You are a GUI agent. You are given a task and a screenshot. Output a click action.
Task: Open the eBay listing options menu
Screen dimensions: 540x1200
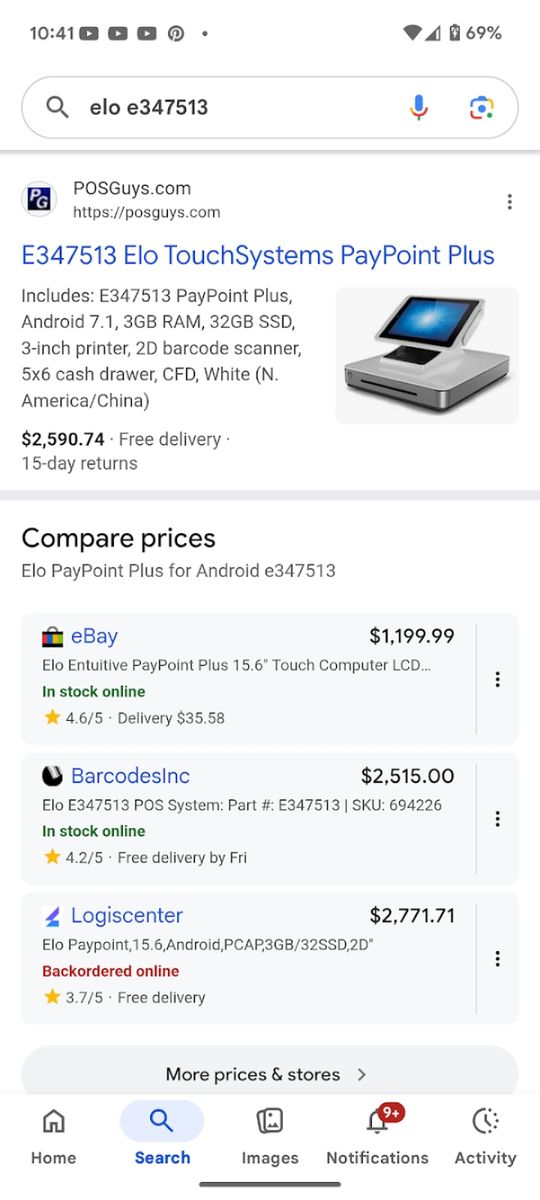pyautogui.click(x=497, y=679)
